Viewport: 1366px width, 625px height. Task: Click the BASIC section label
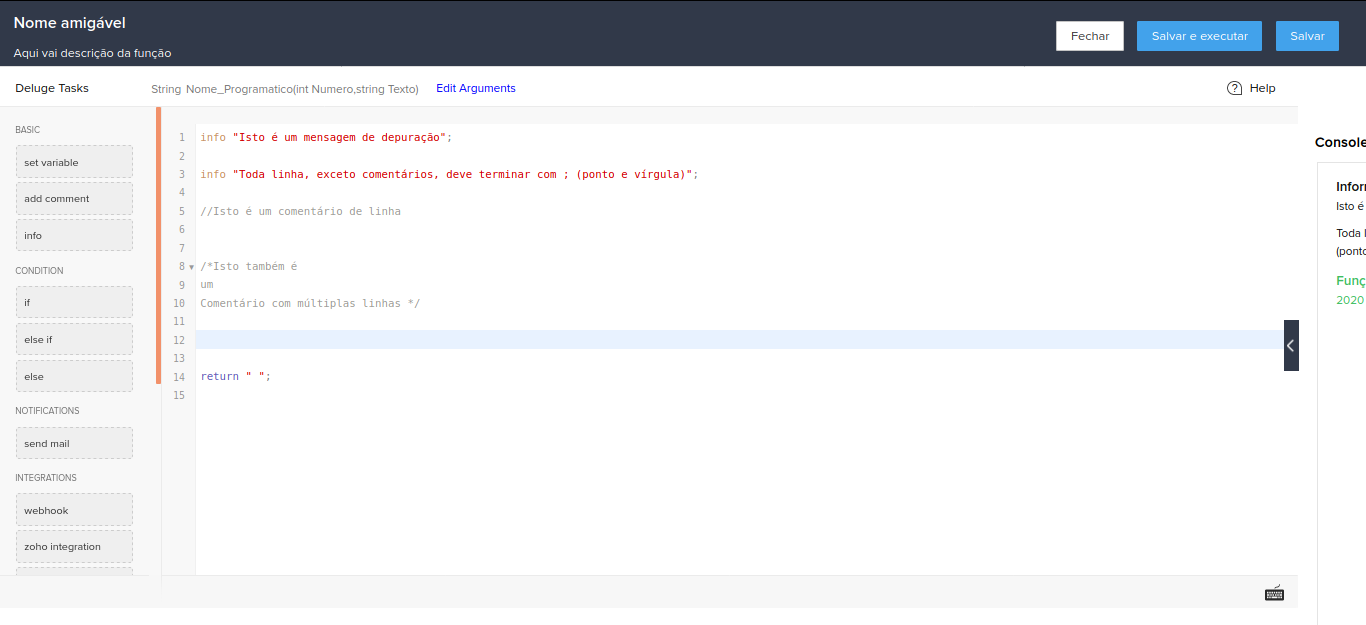(x=28, y=130)
